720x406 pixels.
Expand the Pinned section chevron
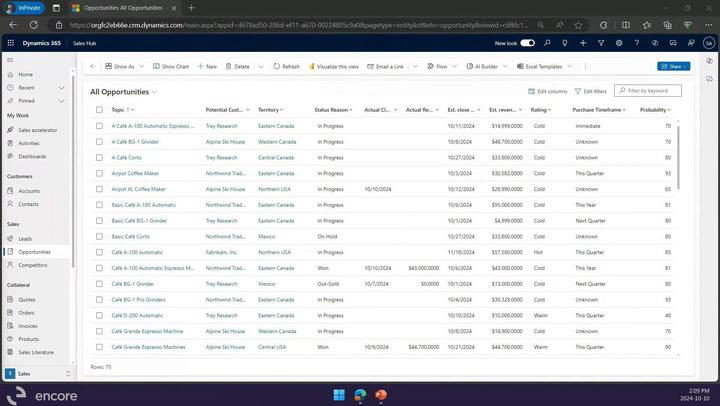61,101
